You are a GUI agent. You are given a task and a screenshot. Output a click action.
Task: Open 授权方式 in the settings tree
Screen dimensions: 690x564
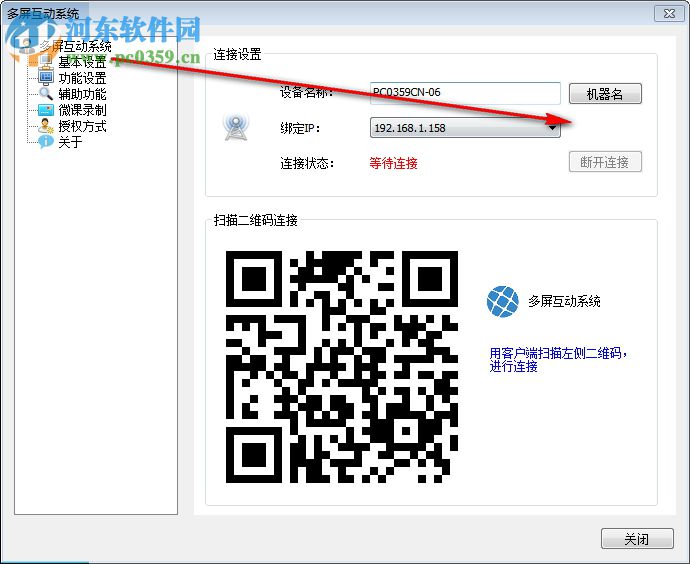click(82, 126)
